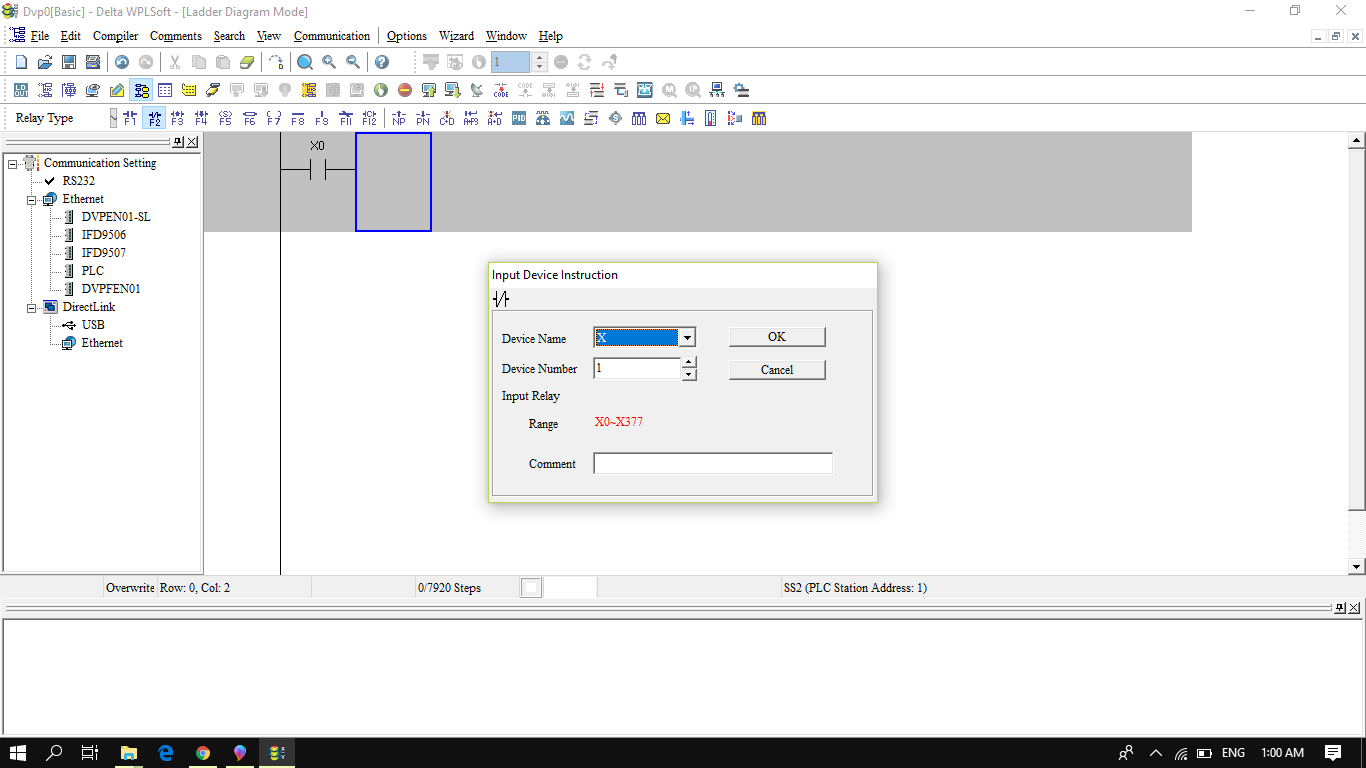This screenshot has width=1366, height=768.
Task: Collapse the Ethernet tree branch
Action: [30, 198]
